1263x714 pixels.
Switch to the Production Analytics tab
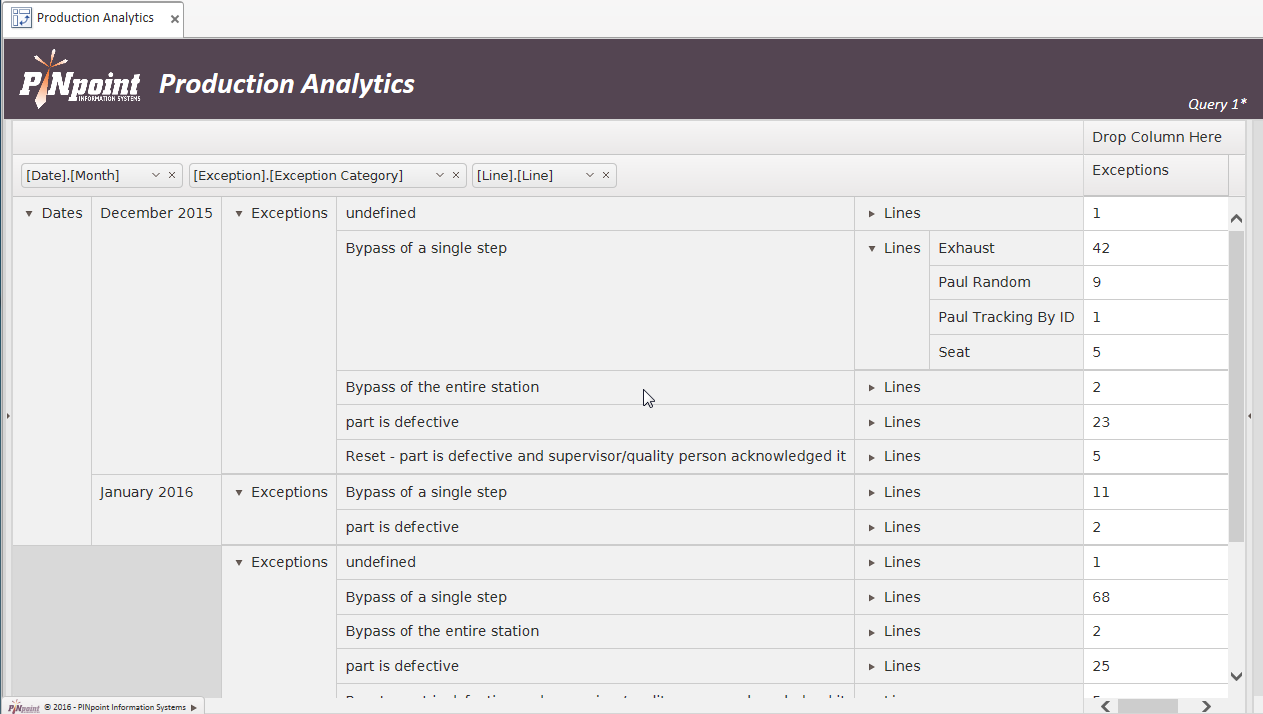coord(95,18)
